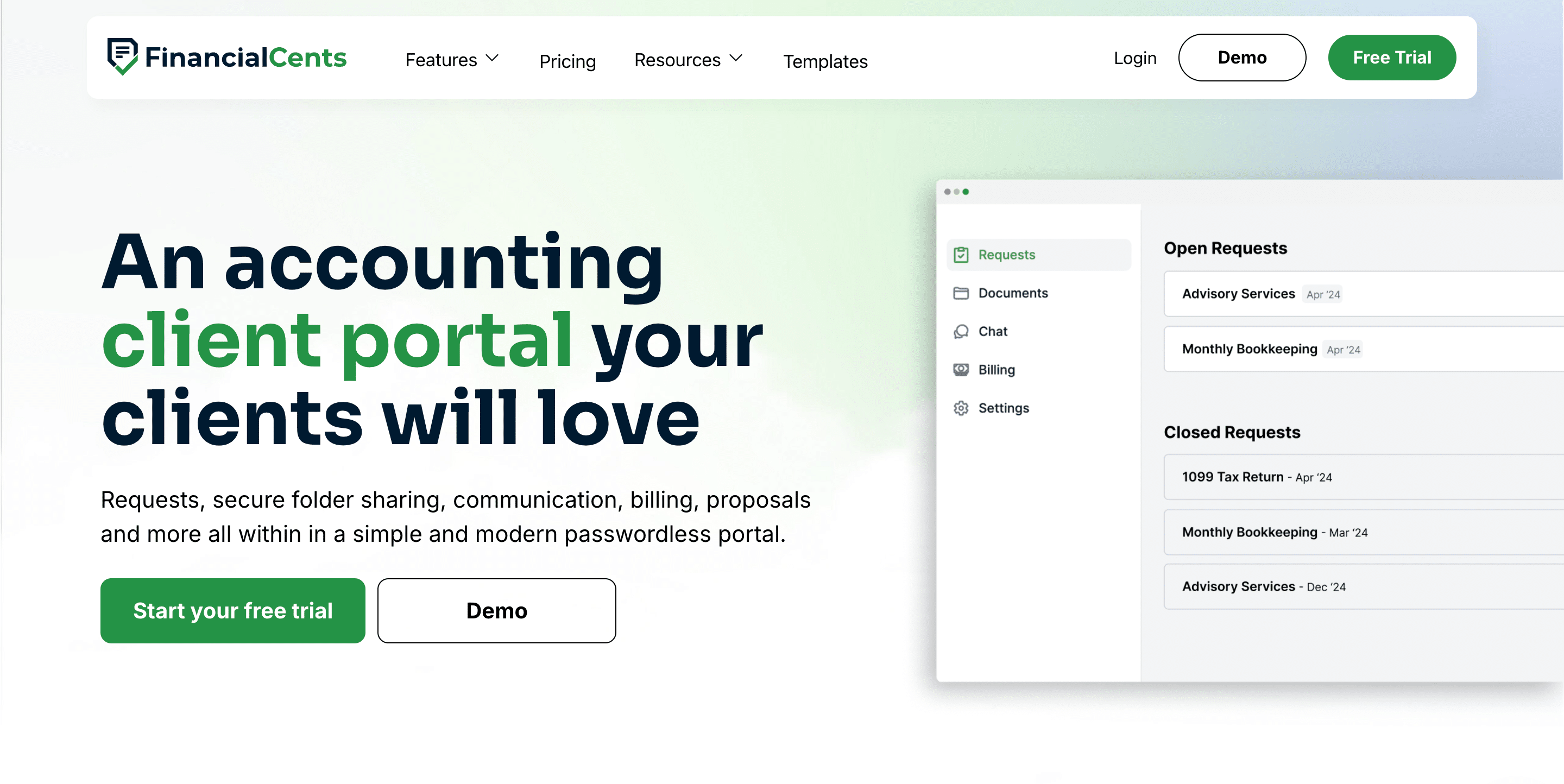Expand the Resources dropdown chevron
This screenshot has height=784, width=1564.
[736, 58]
